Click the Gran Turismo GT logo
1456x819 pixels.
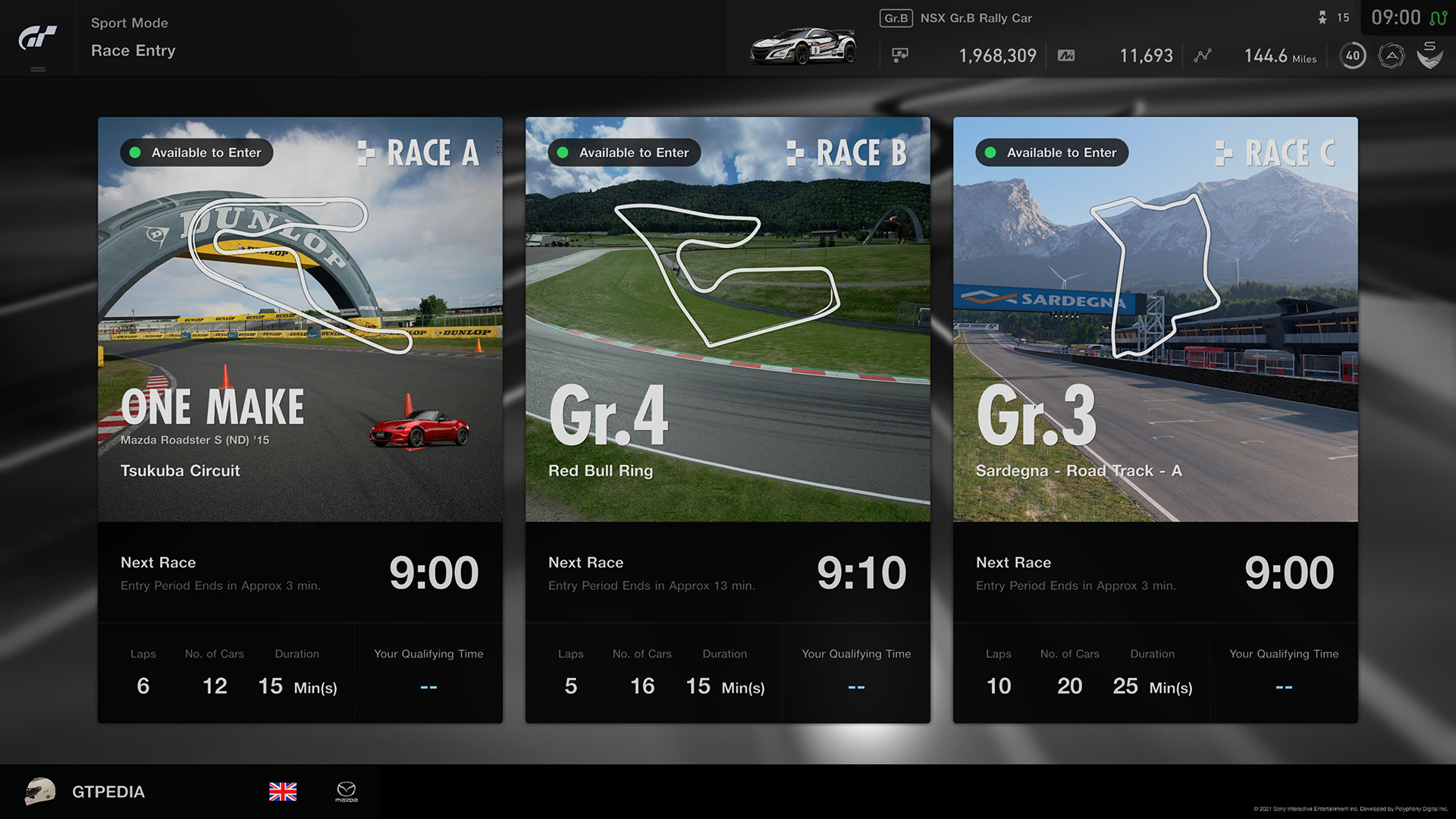pos(37,37)
